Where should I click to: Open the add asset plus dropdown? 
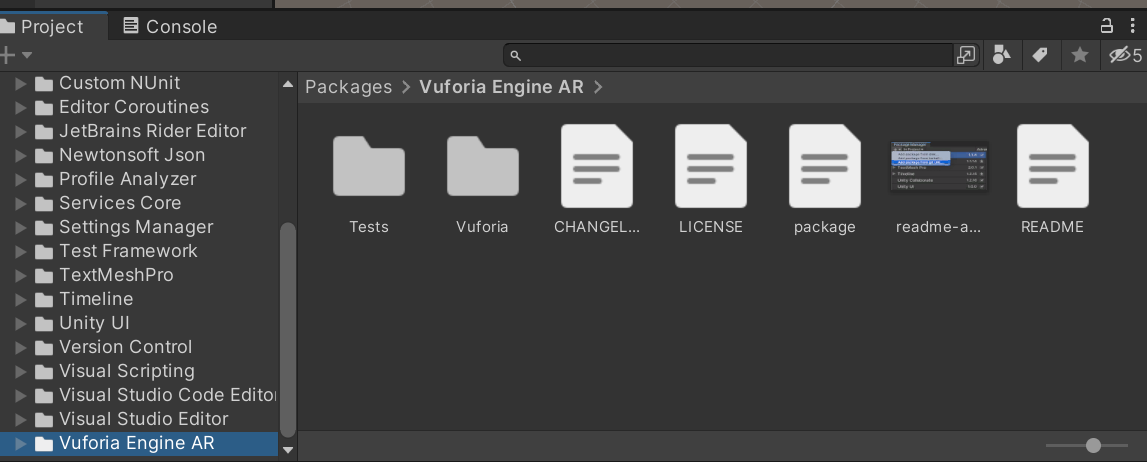point(15,55)
